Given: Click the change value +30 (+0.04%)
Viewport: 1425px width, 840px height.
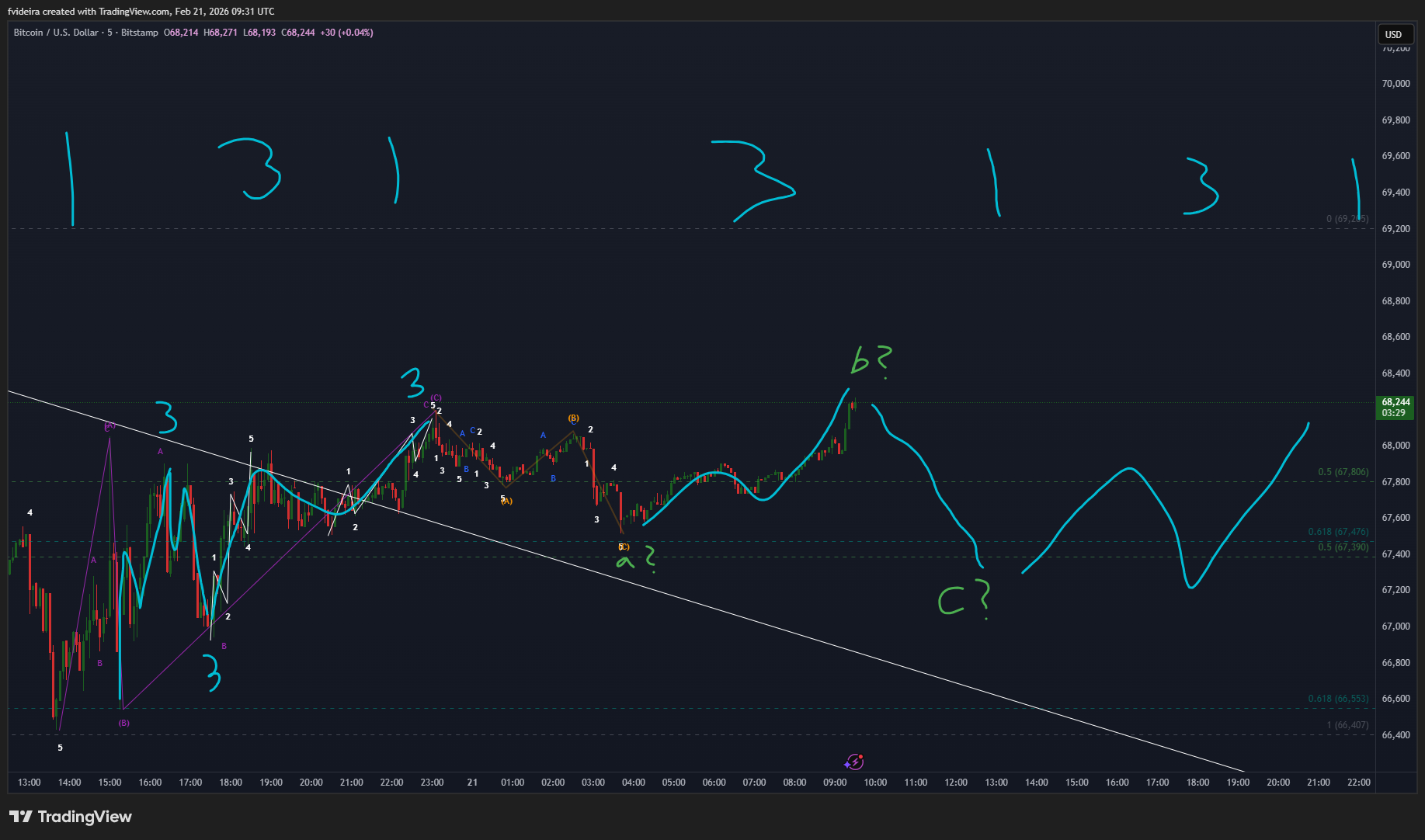Looking at the screenshot, I should [x=346, y=33].
